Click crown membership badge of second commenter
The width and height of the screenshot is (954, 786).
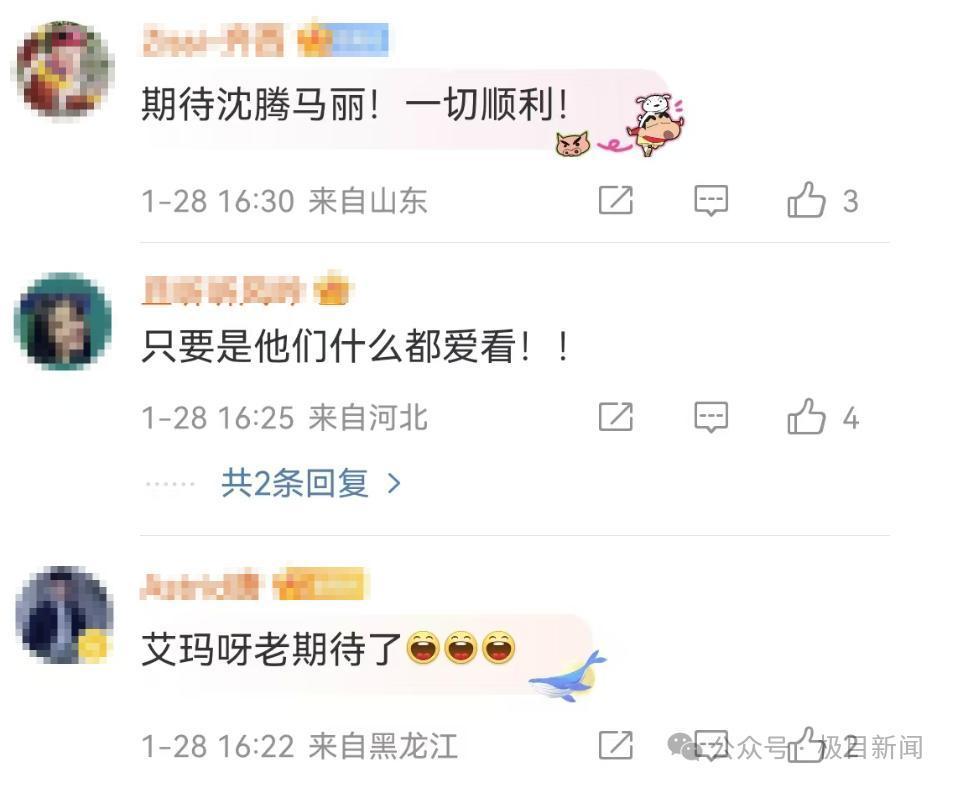coord(333,289)
